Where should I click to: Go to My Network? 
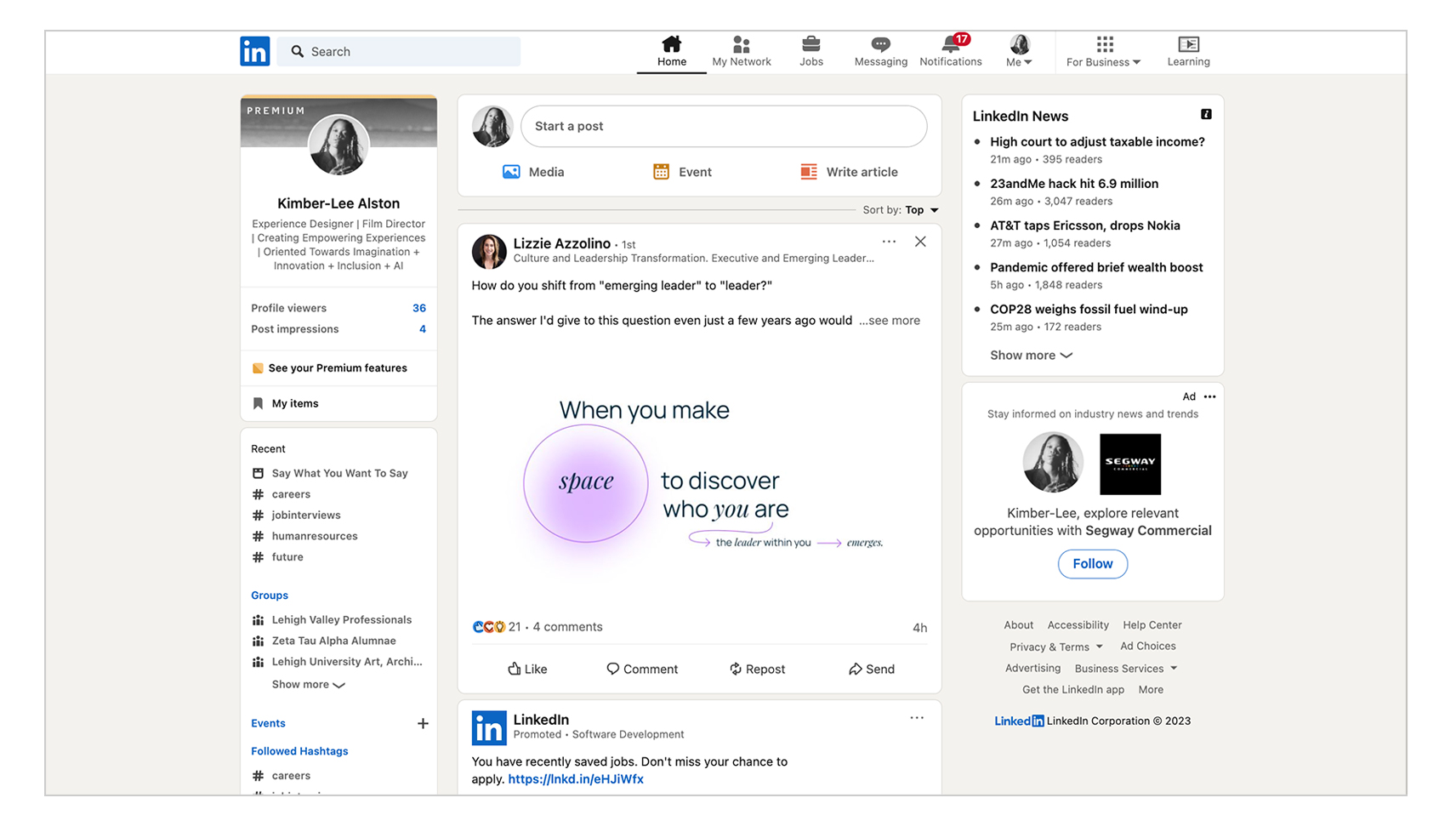742,52
